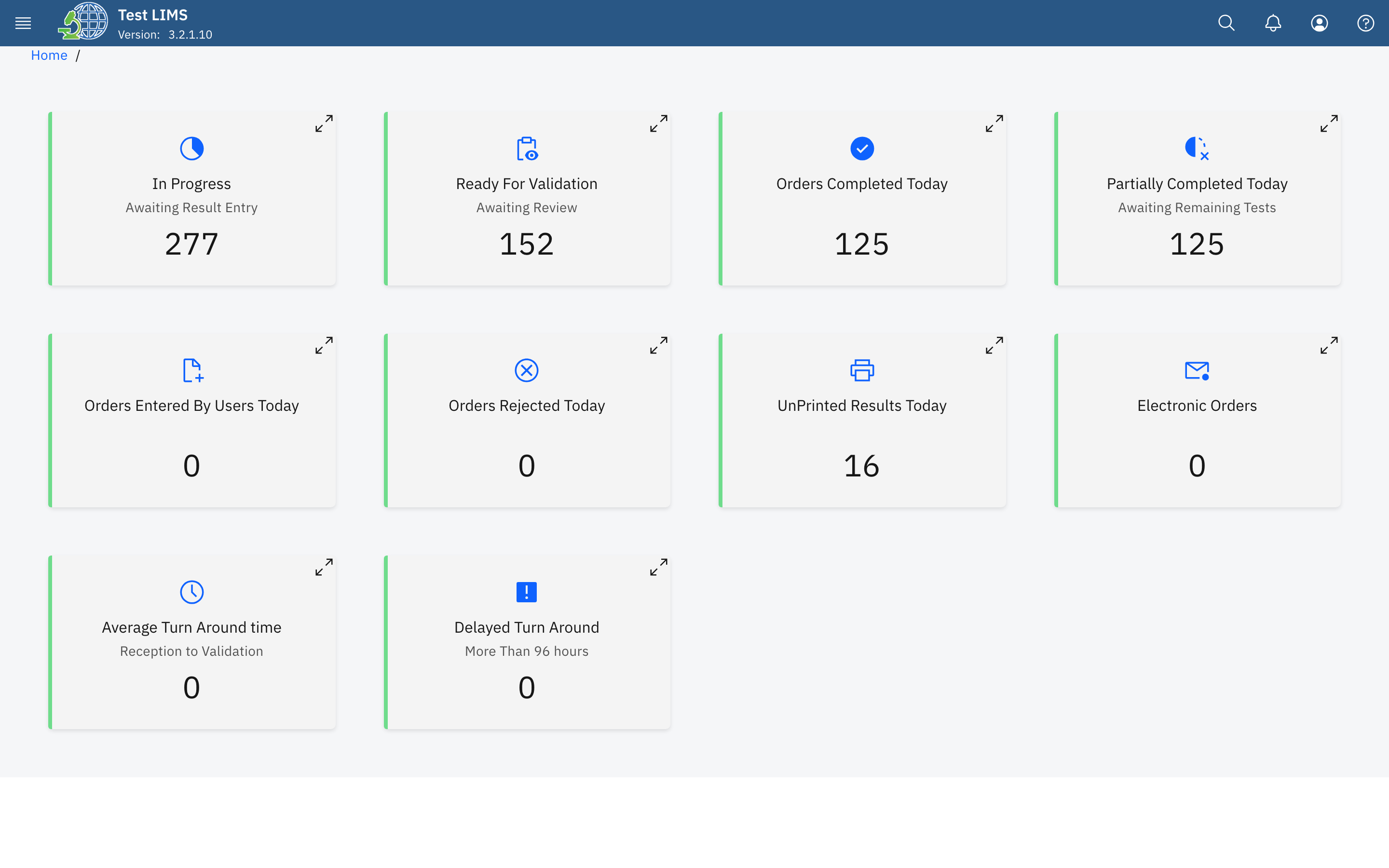Image resolution: width=1389 pixels, height=868 pixels.
Task: Expand the In Progress card
Action: 324,123
